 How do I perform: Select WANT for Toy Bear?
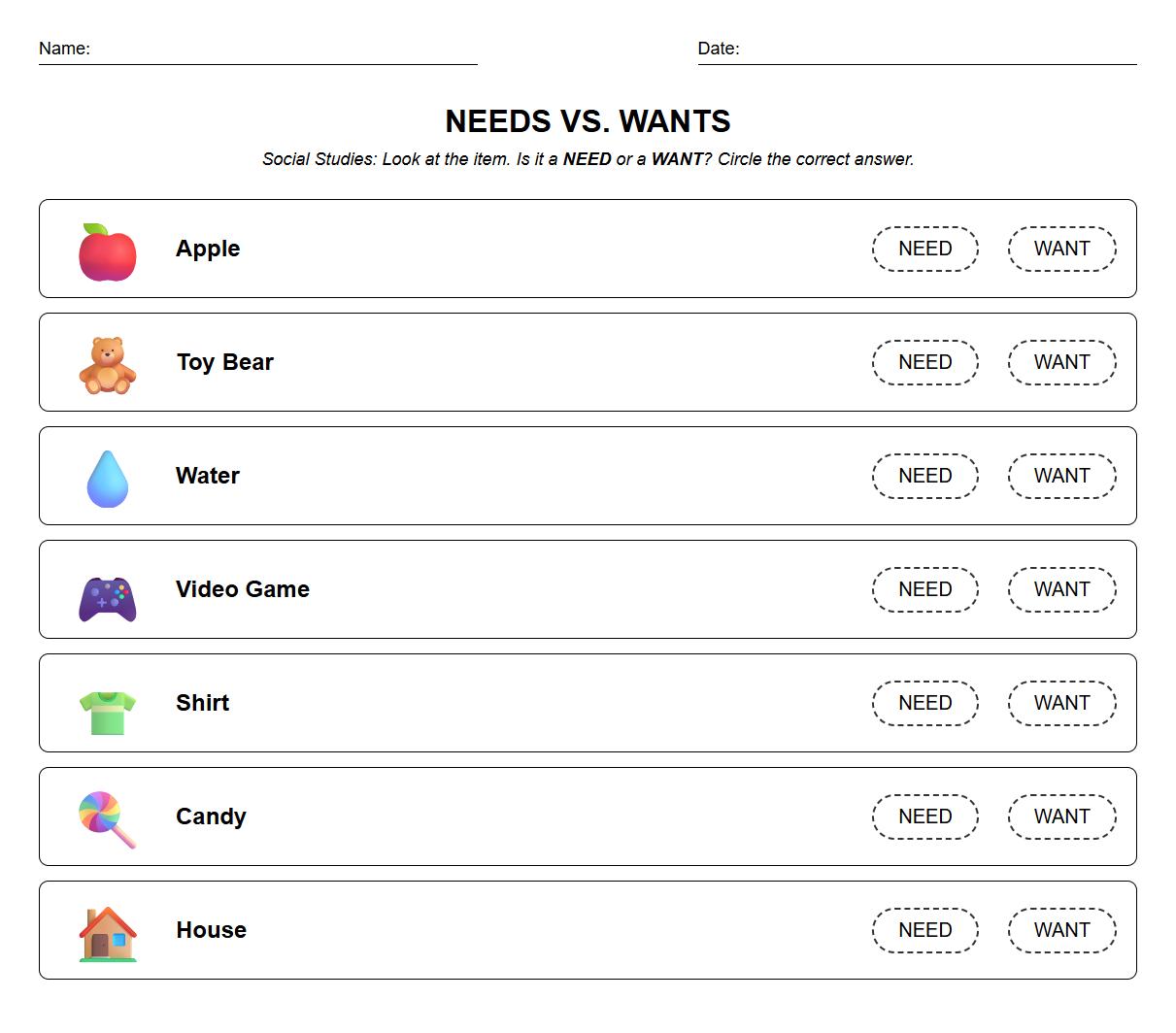(1061, 362)
